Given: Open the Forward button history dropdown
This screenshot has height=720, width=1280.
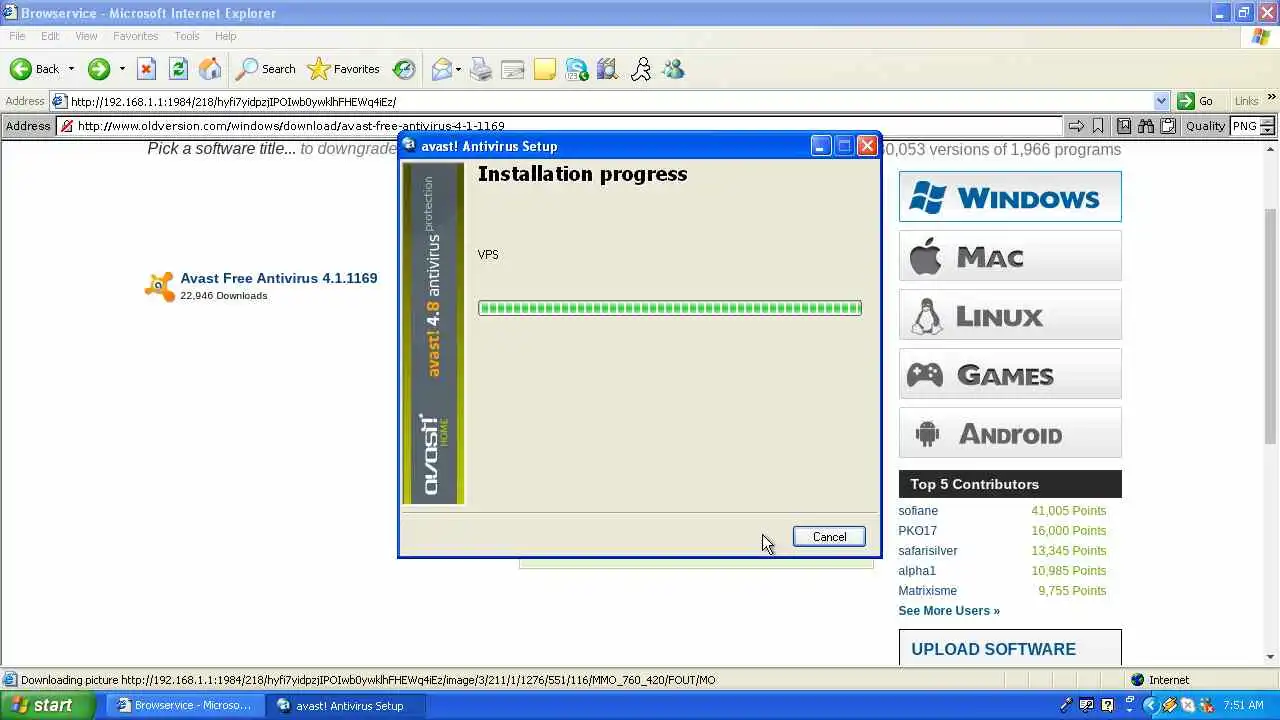Looking at the screenshot, I should click(122, 69).
